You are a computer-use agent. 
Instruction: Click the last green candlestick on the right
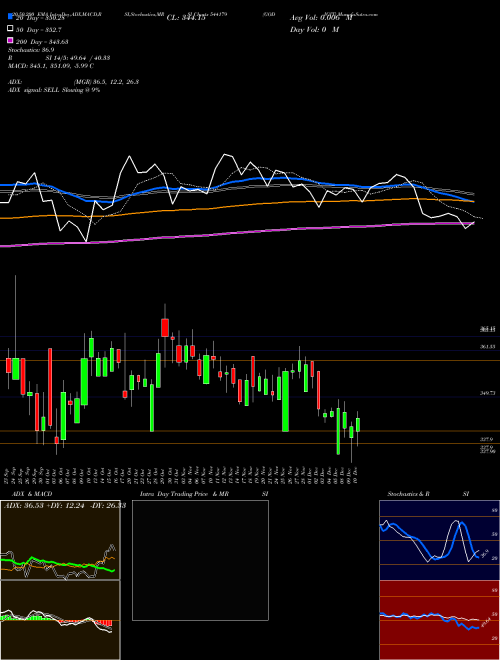[358, 425]
